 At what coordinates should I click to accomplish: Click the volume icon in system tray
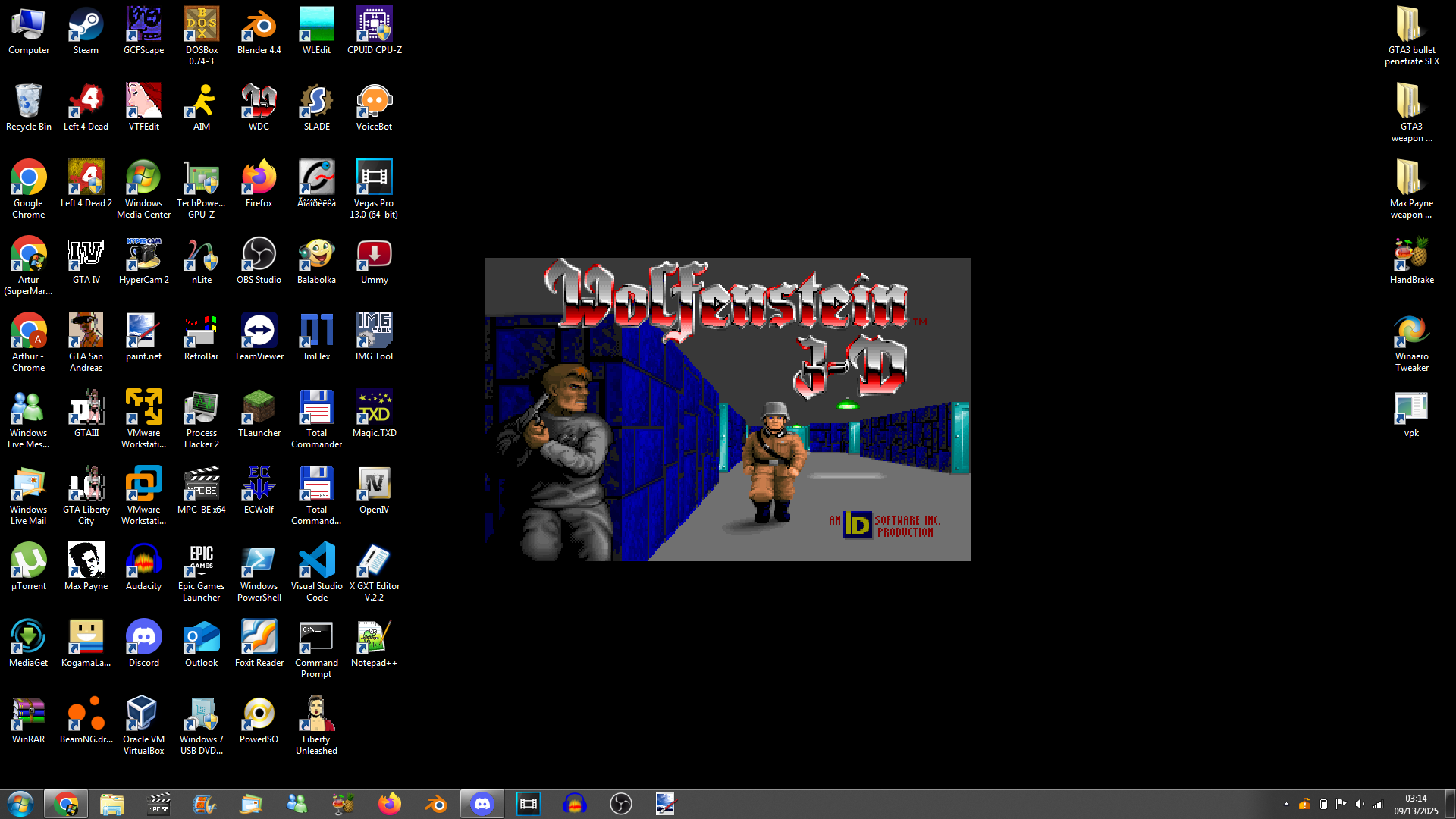[x=1360, y=804]
